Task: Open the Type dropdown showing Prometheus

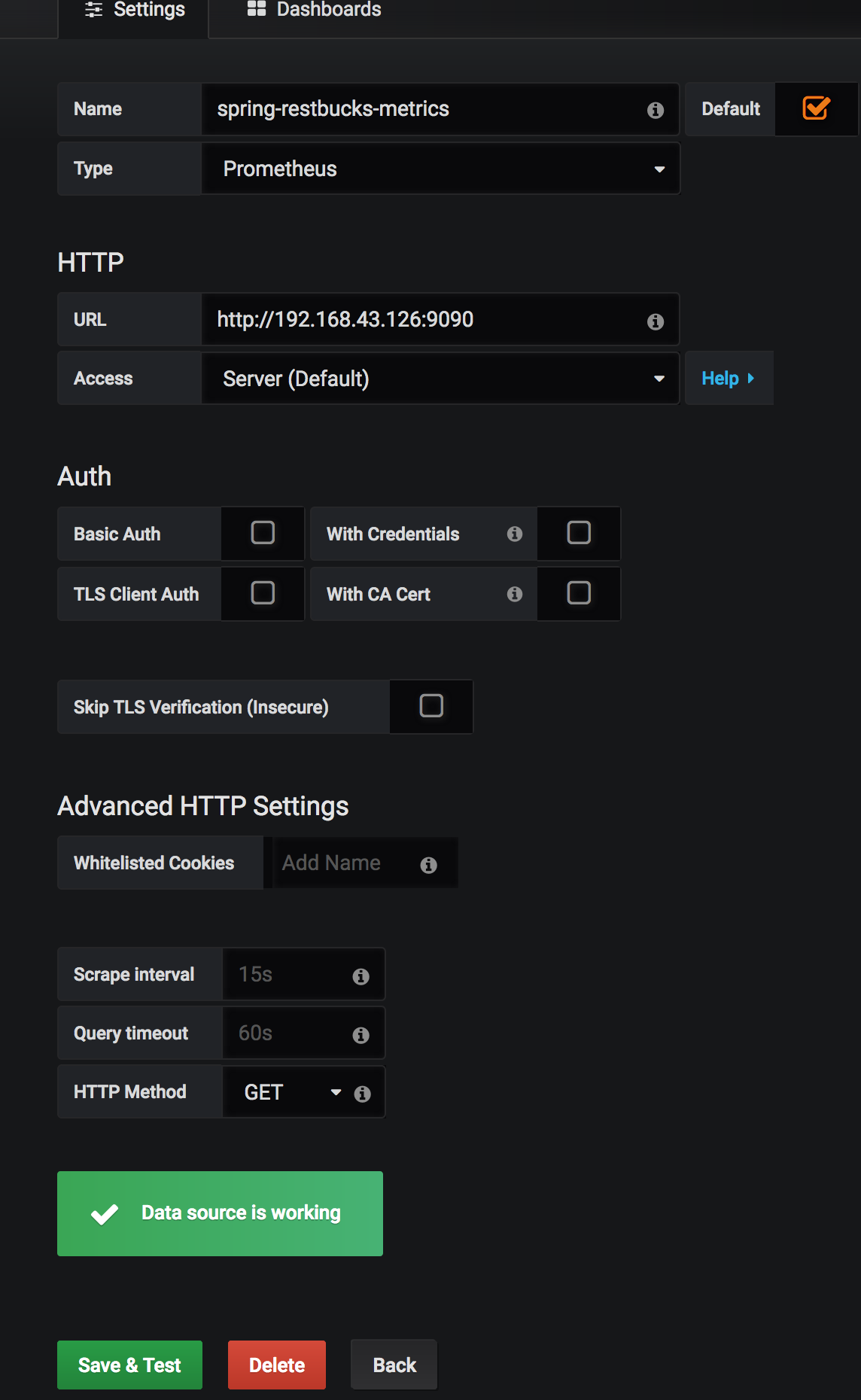Action: [x=441, y=169]
